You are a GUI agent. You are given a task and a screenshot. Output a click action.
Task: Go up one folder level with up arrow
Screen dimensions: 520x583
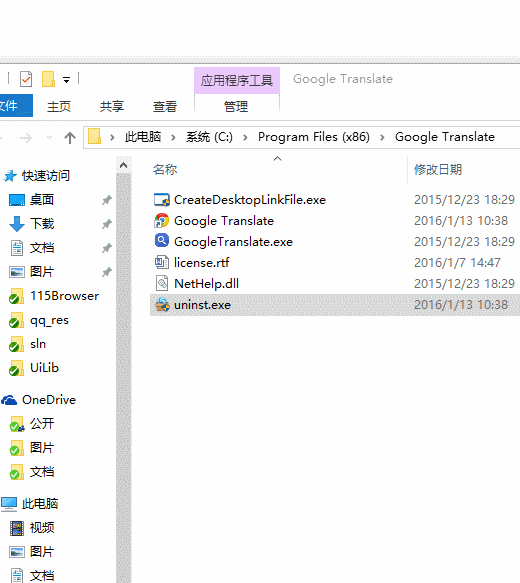tap(70, 138)
